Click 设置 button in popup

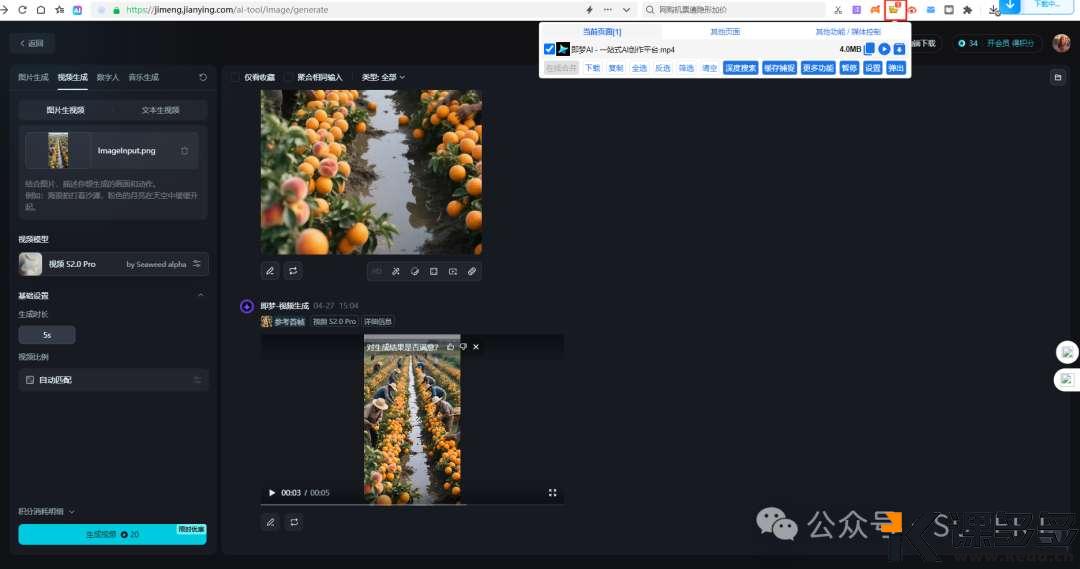(873, 68)
